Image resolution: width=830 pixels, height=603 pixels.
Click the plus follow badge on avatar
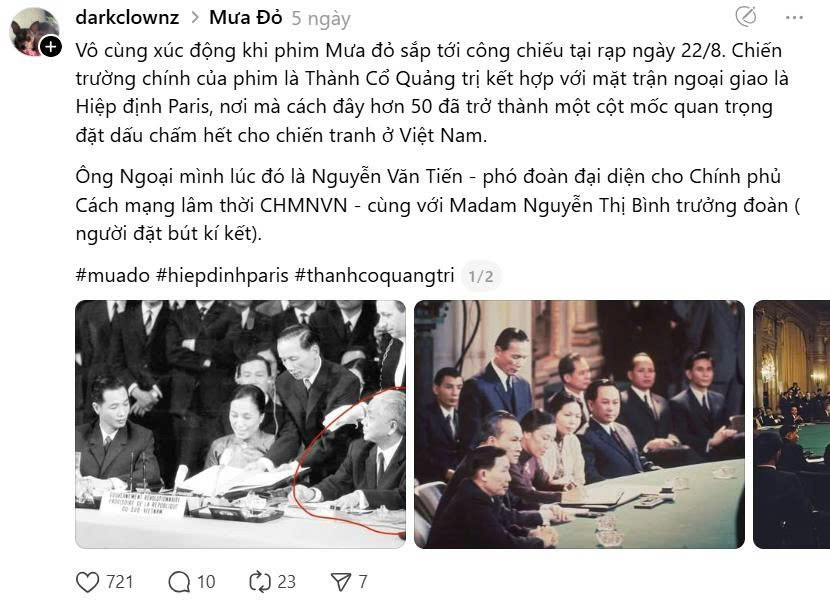pyautogui.click(x=51, y=47)
